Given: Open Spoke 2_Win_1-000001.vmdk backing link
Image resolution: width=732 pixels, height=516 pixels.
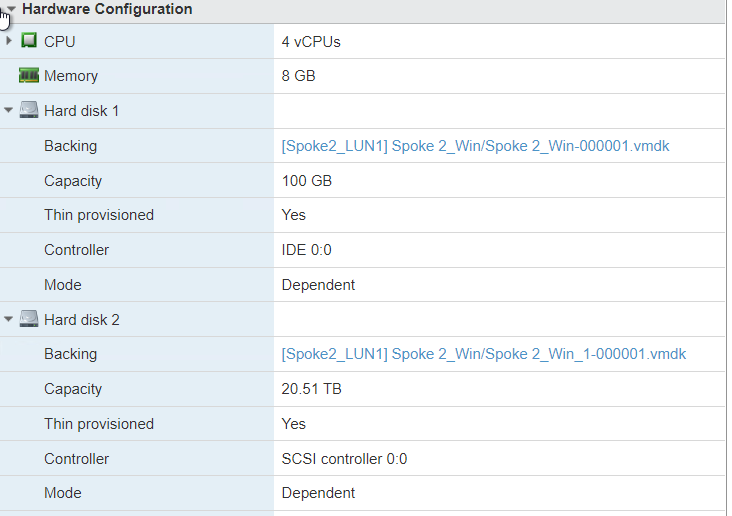Looking at the screenshot, I should tap(483, 354).
